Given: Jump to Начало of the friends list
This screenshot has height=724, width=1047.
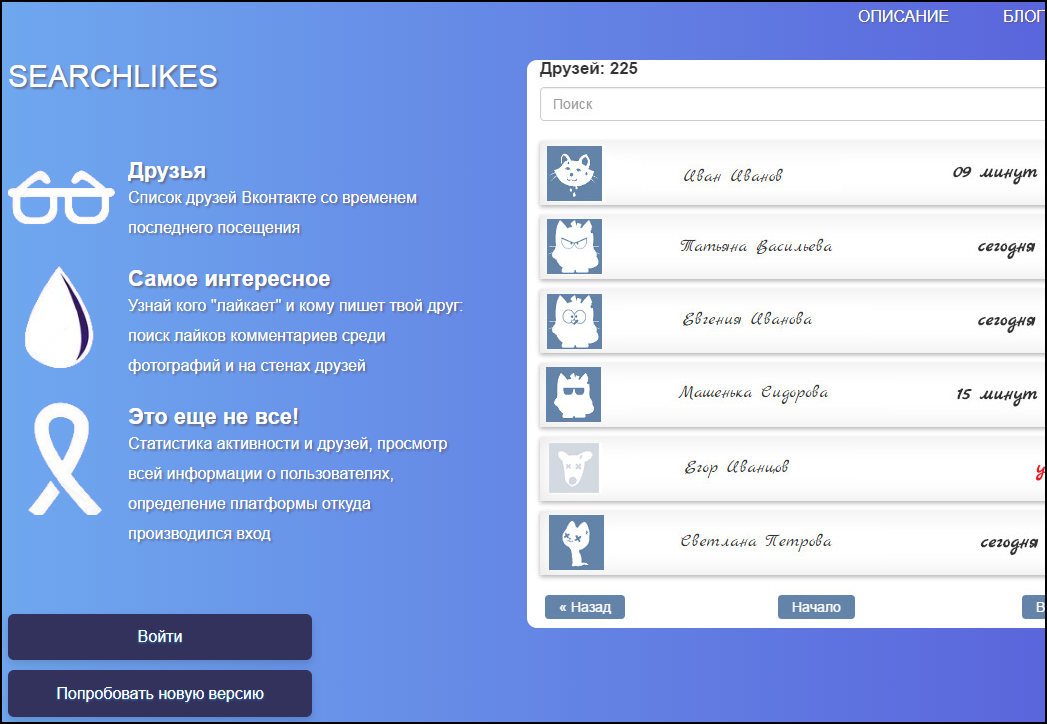Looking at the screenshot, I should pyautogui.click(x=816, y=607).
